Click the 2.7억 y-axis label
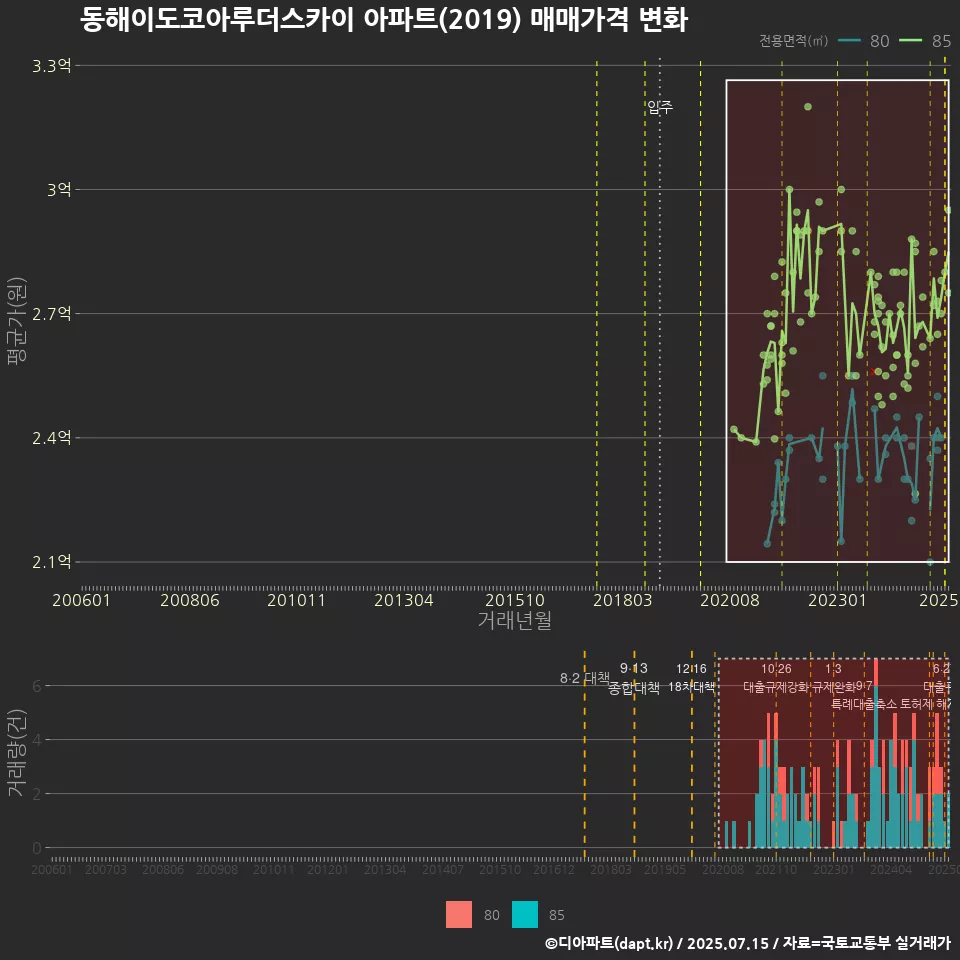960x960 pixels. coord(51,314)
